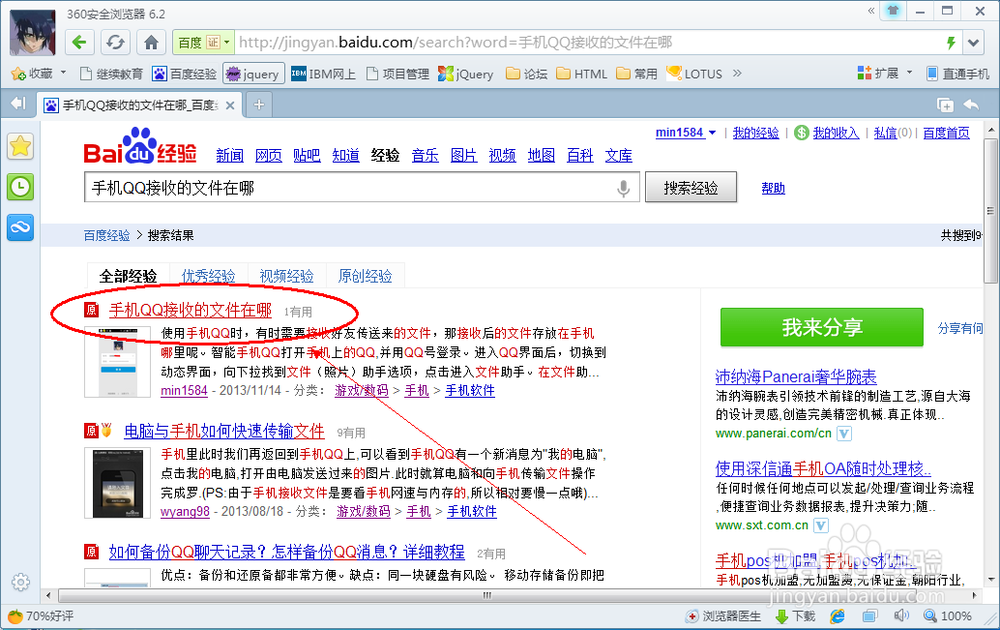Expand the address bar history dropdown
This screenshot has width=1000, height=630.
973,43
